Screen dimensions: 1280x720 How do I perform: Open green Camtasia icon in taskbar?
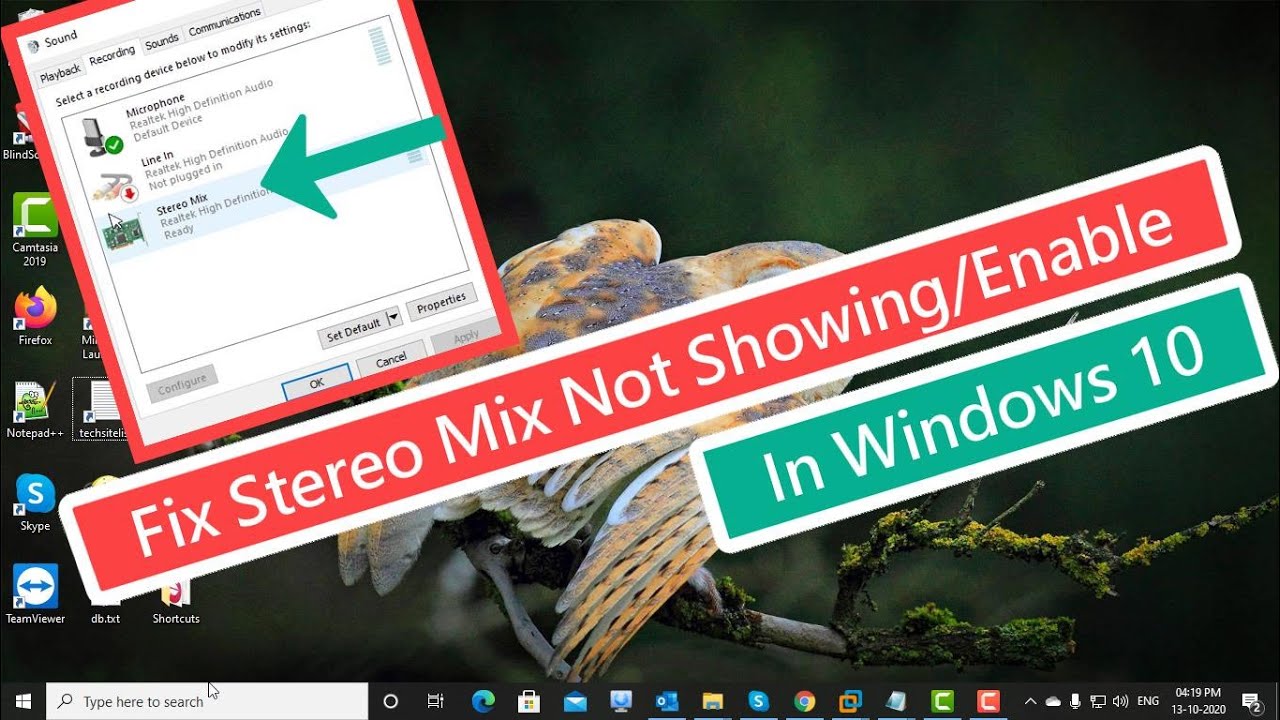(942, 701)
